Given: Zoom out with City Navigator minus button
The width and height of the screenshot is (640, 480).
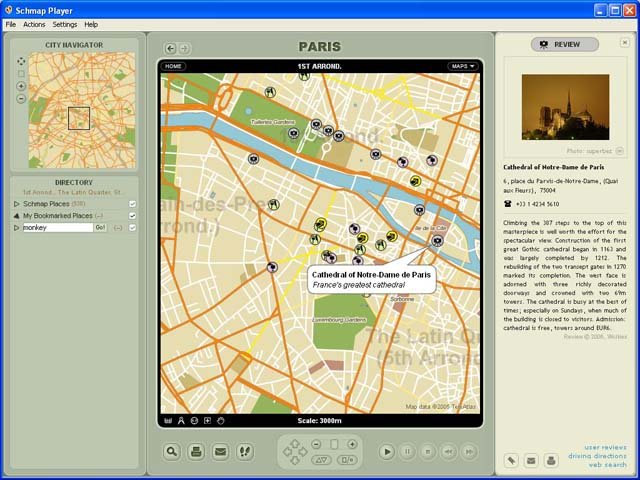Looking at the screenshot, I should [21, 99].
